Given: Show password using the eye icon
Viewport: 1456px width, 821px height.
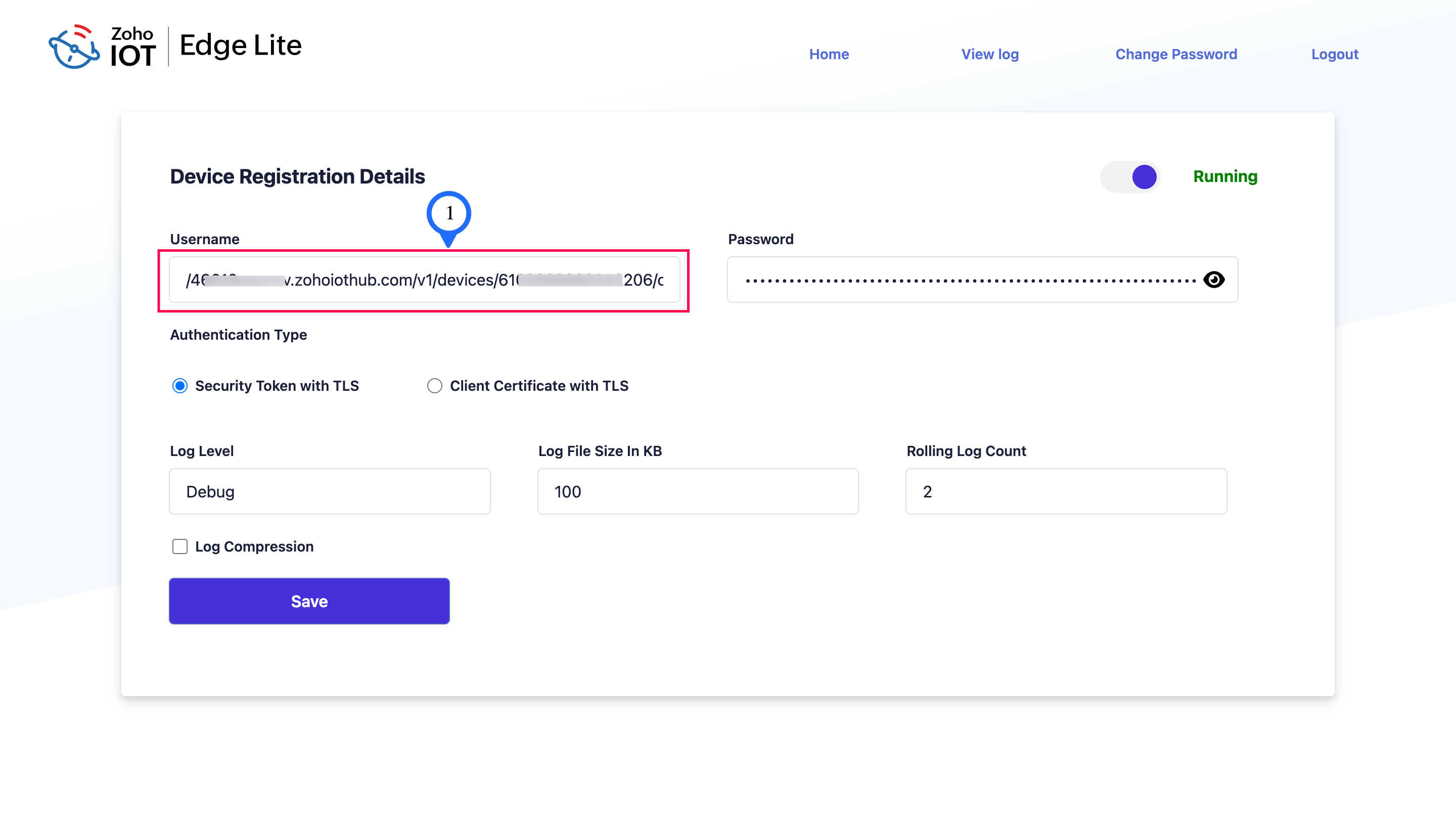Looking at the screenshot, I should pyautogui.click(x=1213, y=280).
